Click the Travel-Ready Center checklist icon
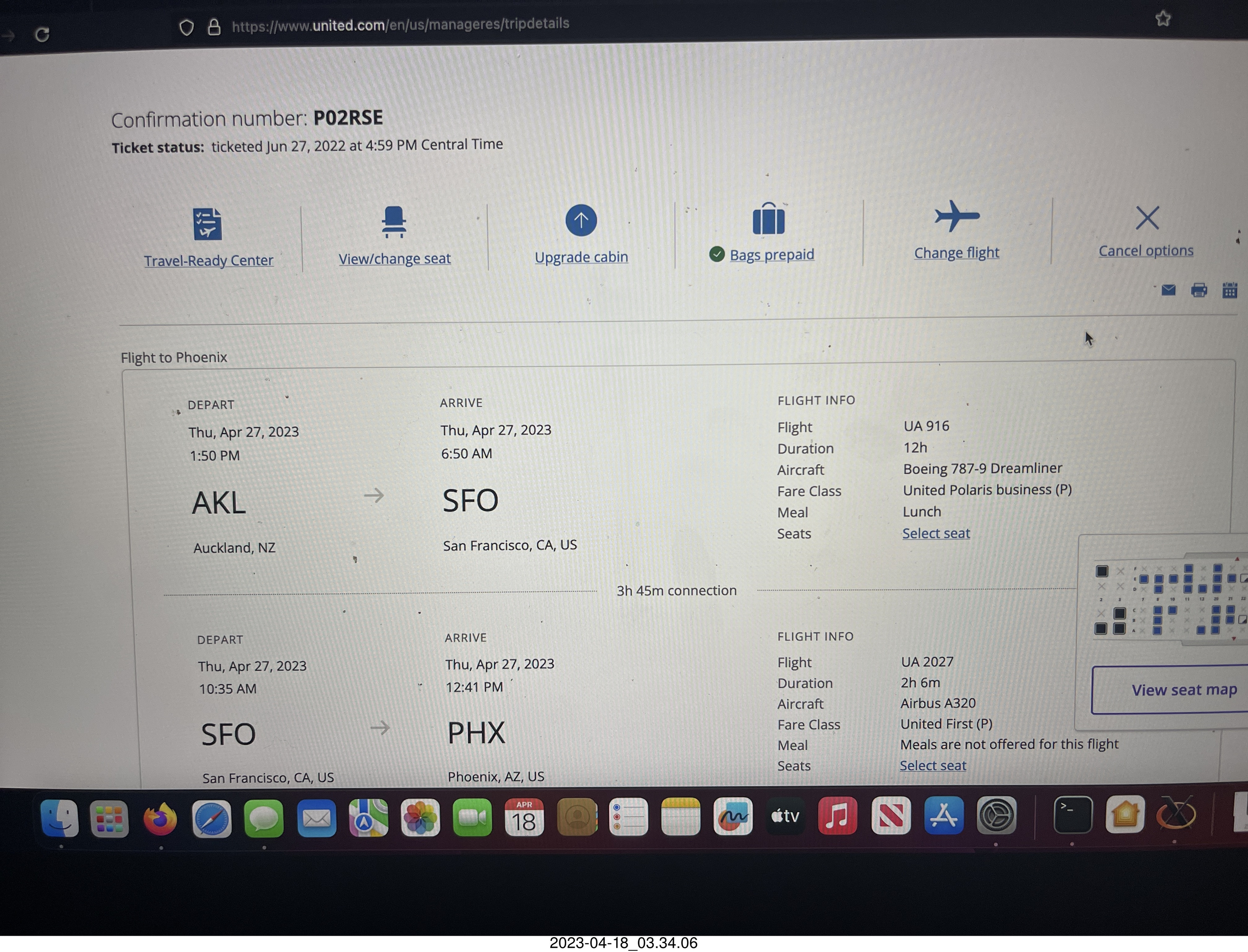The height and width of the screenshot is (952, 1248). pyautogui.click(x=207, y=224)
